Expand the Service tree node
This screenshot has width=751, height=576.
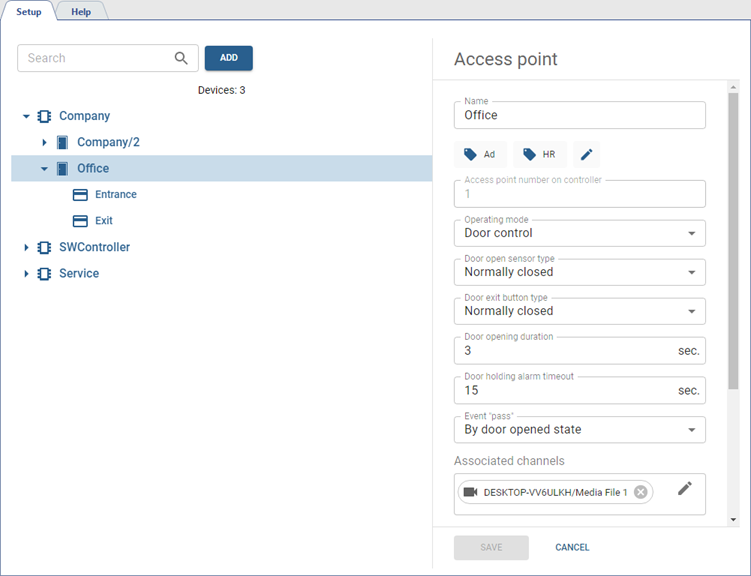27,274
